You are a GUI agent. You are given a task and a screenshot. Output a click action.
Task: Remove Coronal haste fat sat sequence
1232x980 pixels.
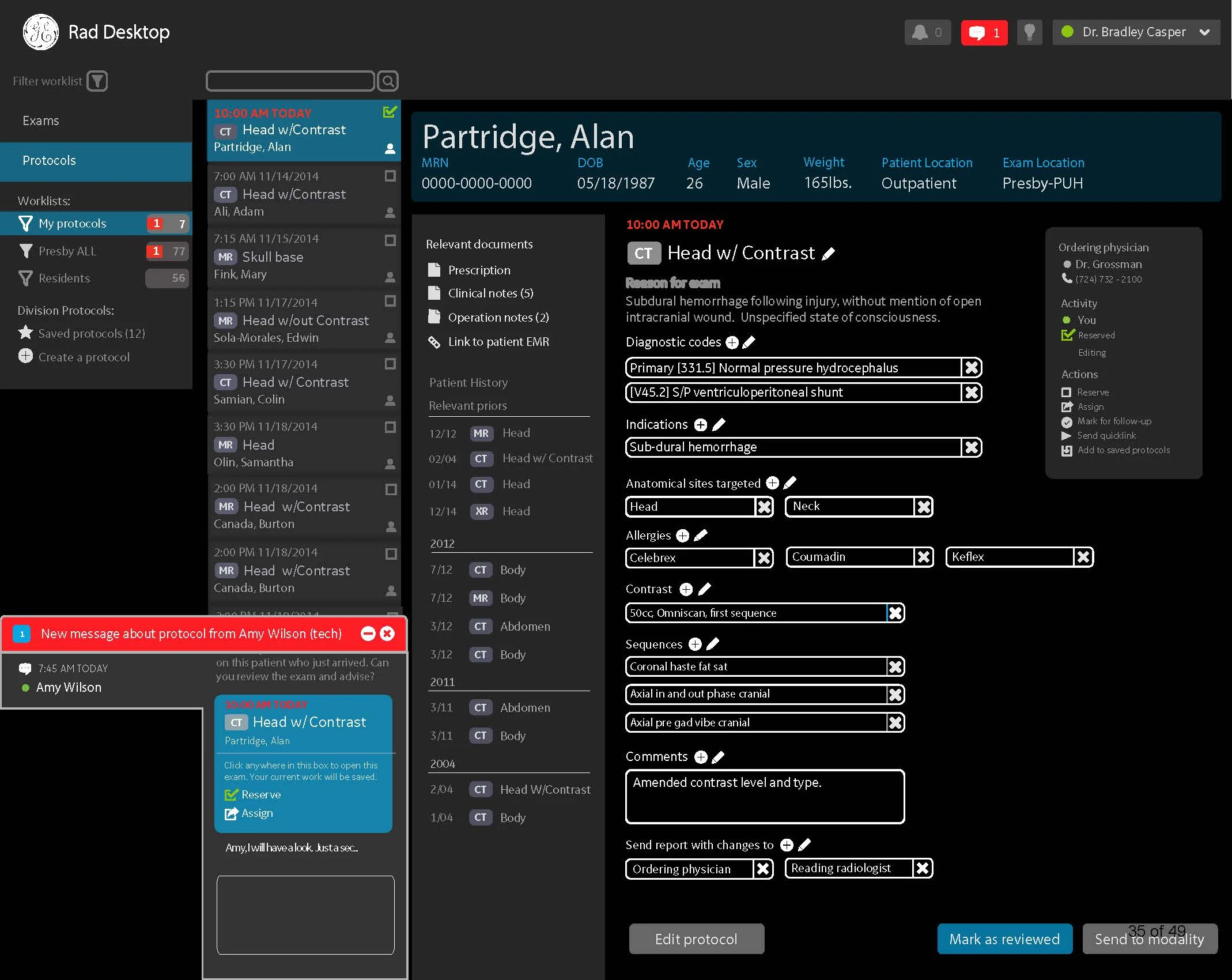(895, 667)
